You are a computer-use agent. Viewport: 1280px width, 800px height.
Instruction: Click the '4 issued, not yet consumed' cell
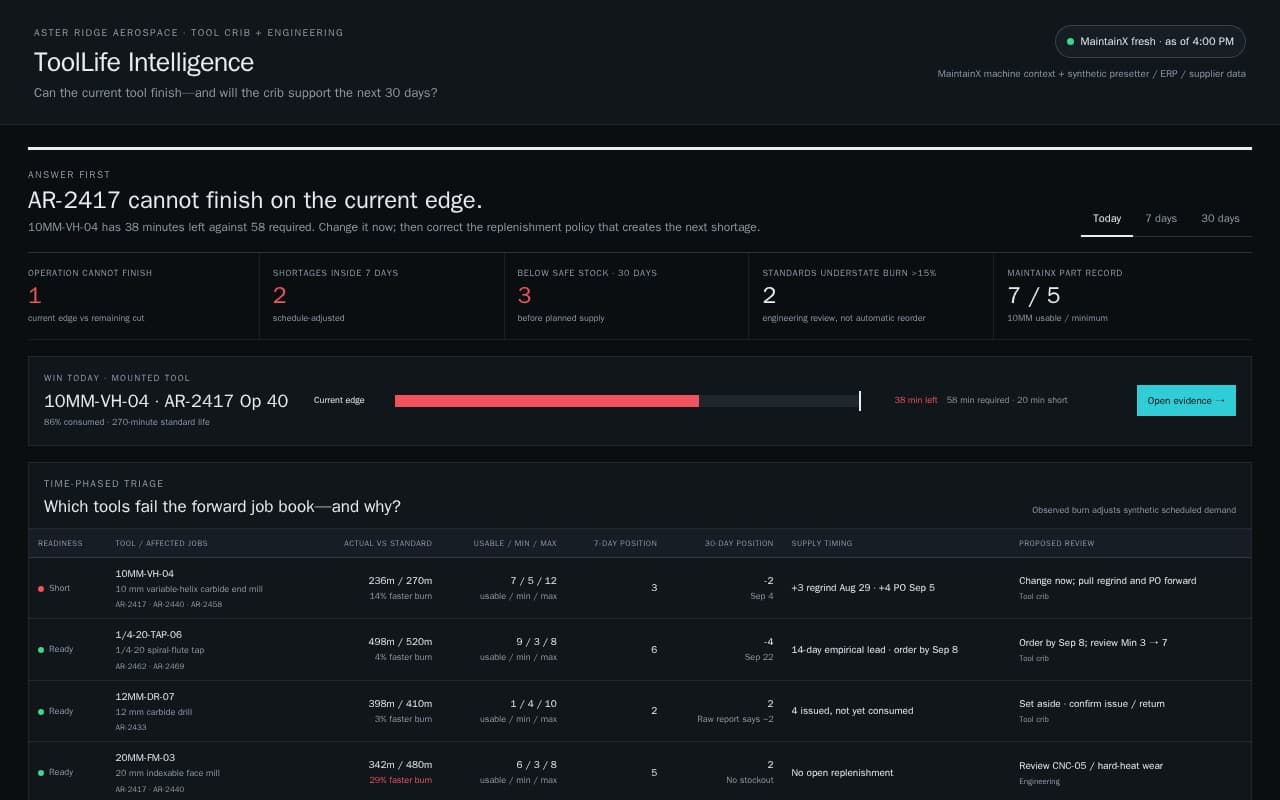point(852,711)
